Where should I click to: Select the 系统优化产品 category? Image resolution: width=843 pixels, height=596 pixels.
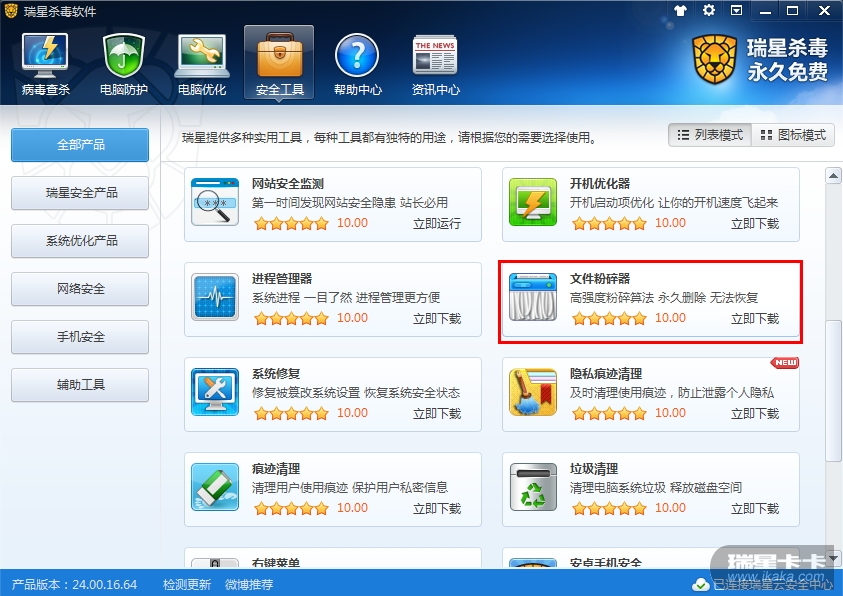(80, 241)
